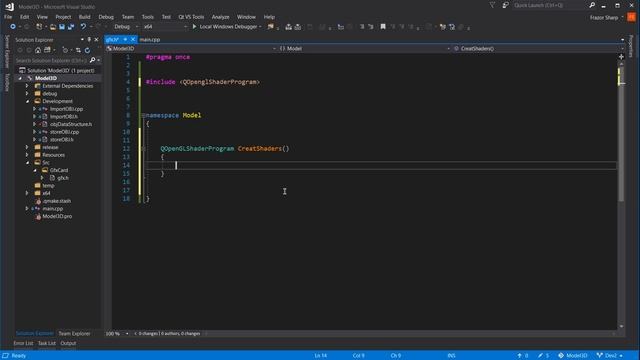
Task: Switch to the Team Explorer tab
Action: 74,333
